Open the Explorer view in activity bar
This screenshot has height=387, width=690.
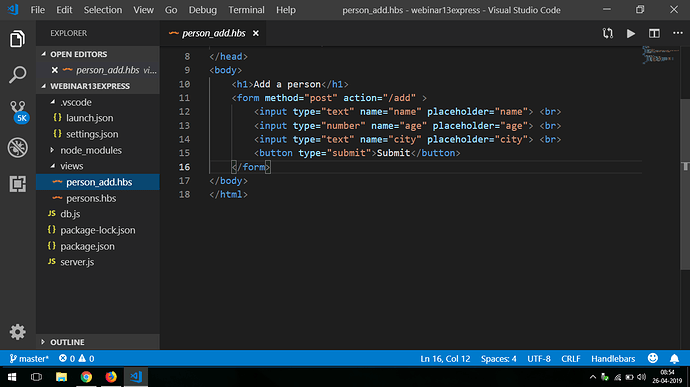18,39
